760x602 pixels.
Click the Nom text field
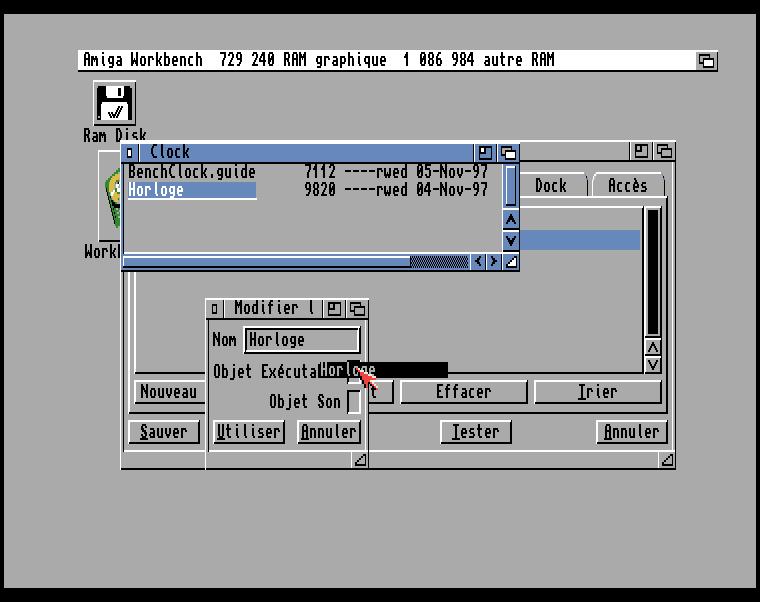tap(301, 340)
